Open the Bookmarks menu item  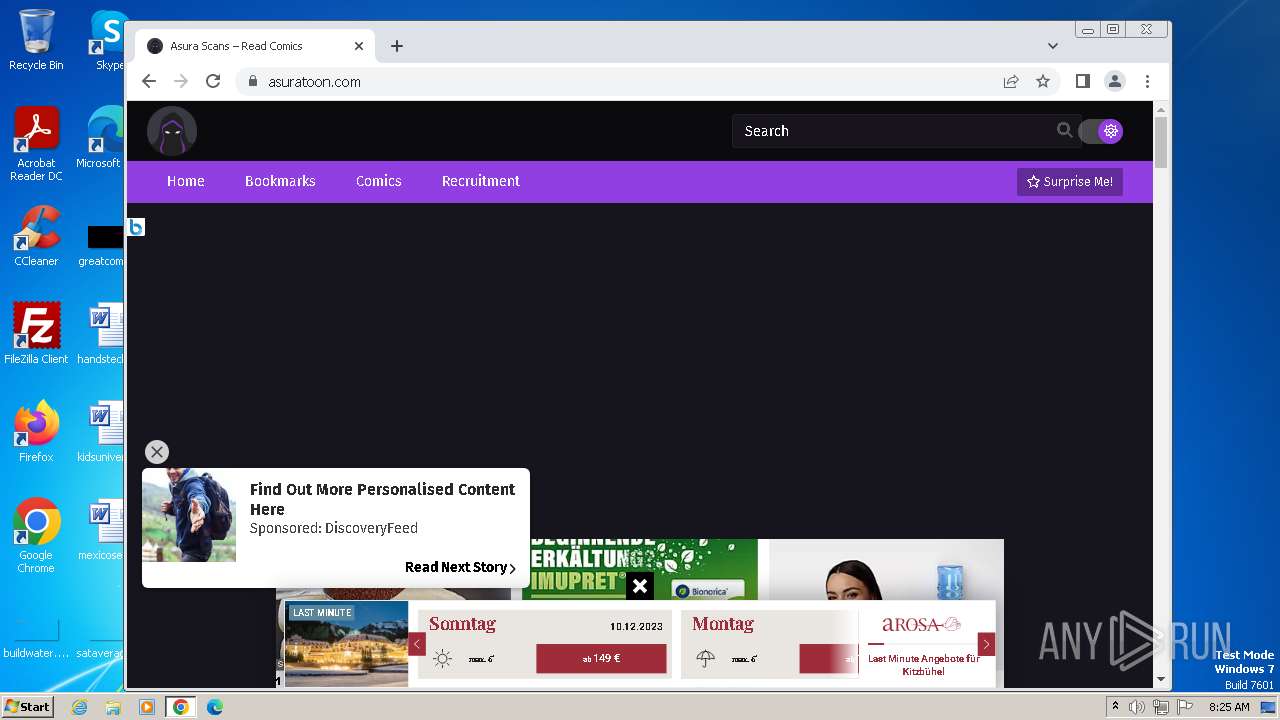pyautogui.click(x=280, y=181)
